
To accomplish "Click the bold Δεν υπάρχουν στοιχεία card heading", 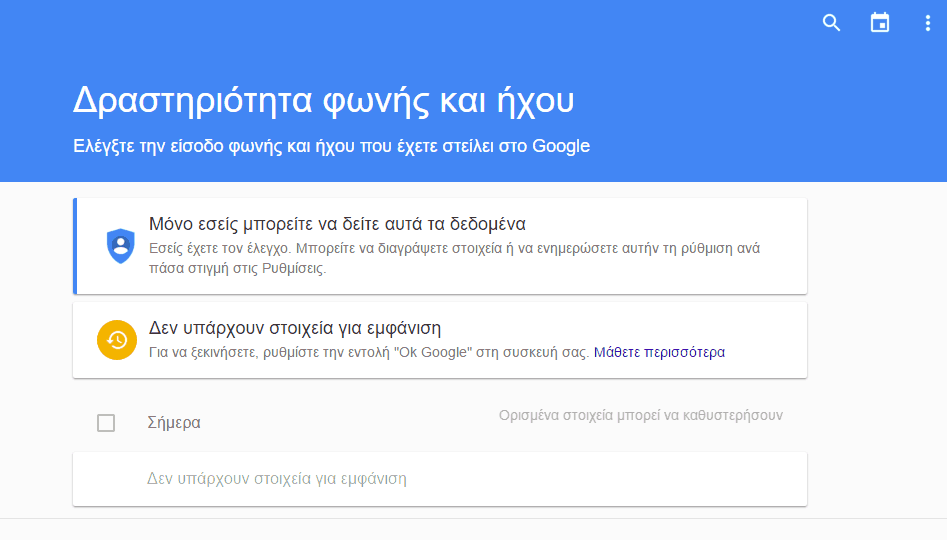I will point(295,328).
